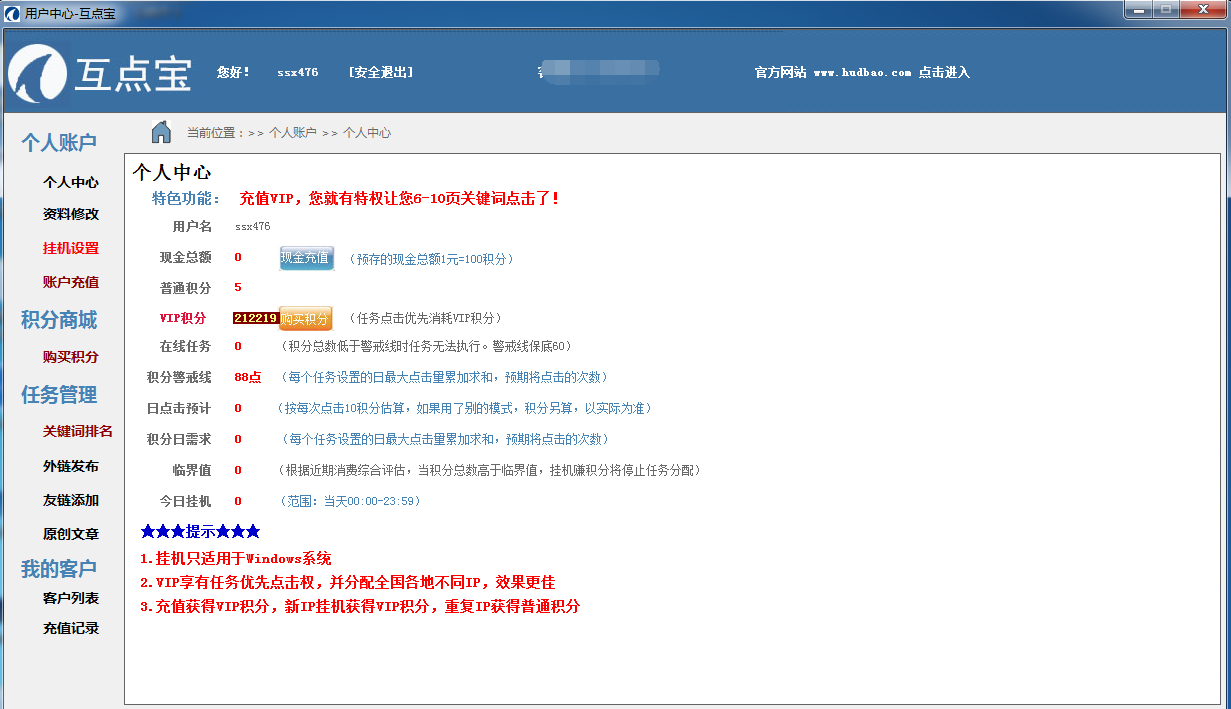Select 购买积分 in the sidebar
Screen dimensions: 1231x709
point(71,357)
